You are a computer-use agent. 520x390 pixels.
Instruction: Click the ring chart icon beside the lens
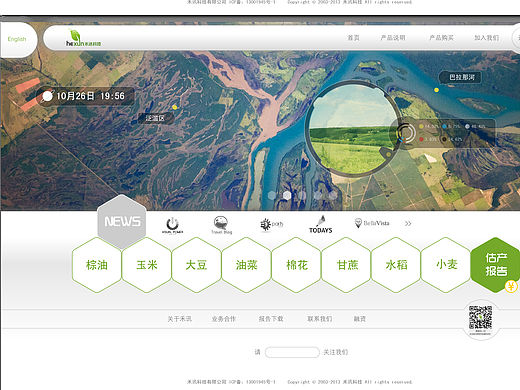(x=406, y=133)
